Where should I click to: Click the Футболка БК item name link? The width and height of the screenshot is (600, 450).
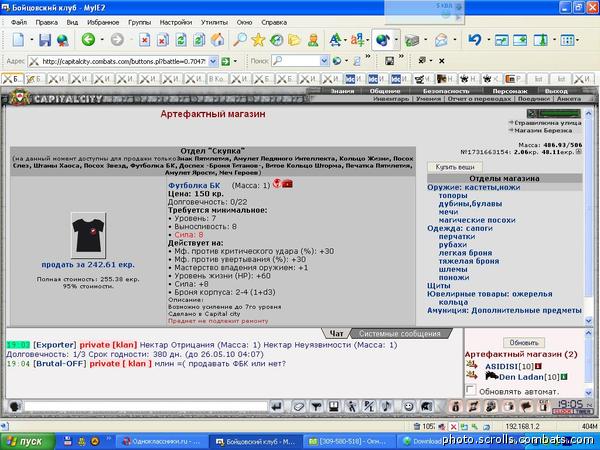coord(194,185)
